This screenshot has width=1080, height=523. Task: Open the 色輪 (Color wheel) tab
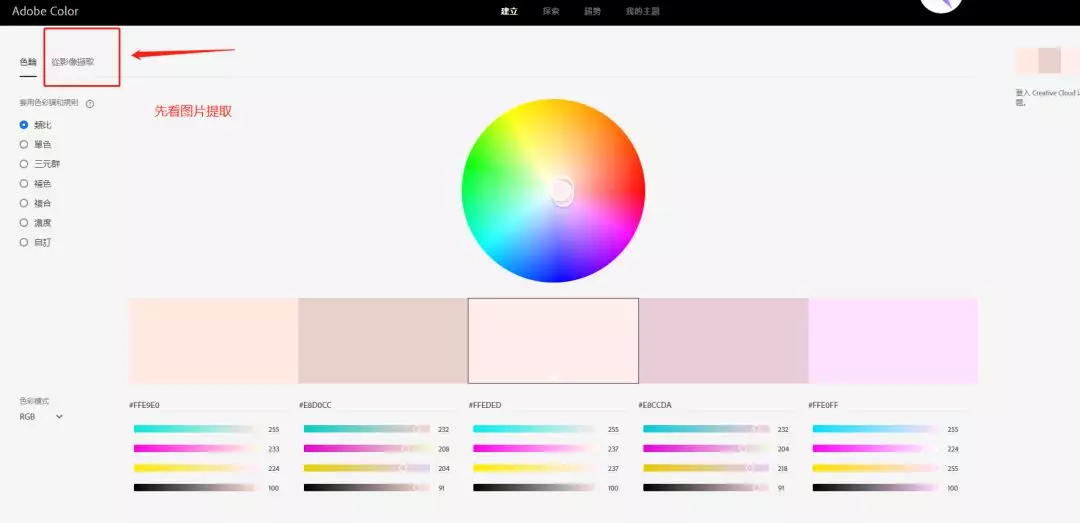pos(28,62)
